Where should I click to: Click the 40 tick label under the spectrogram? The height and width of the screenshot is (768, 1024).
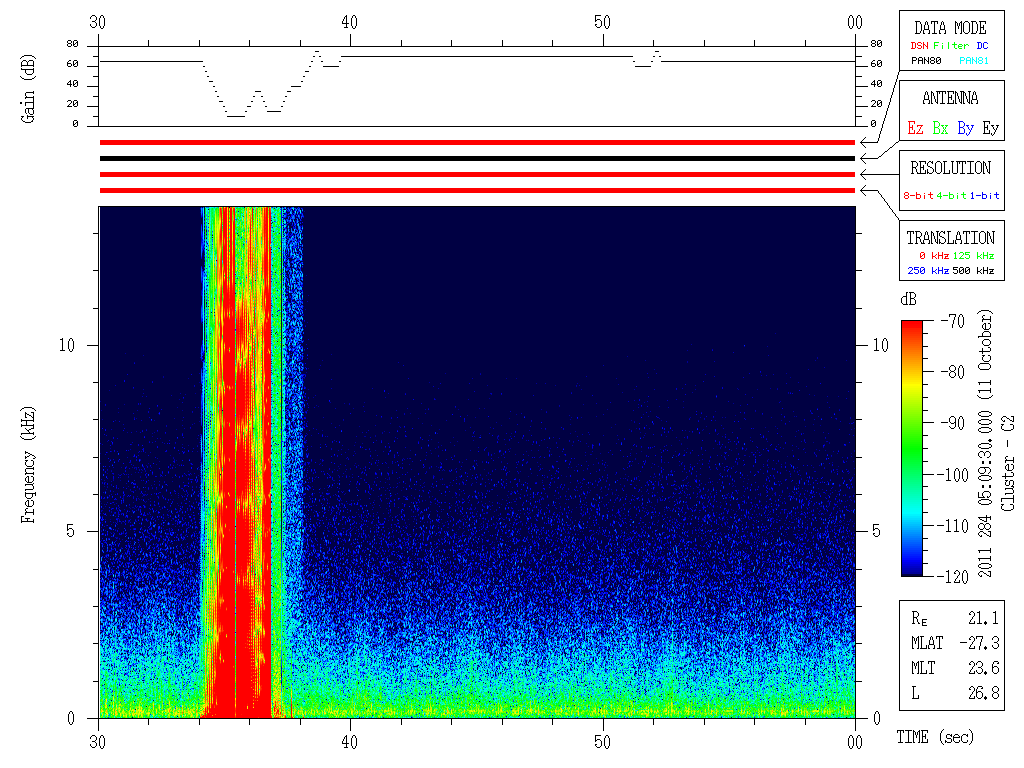[349, 742]
